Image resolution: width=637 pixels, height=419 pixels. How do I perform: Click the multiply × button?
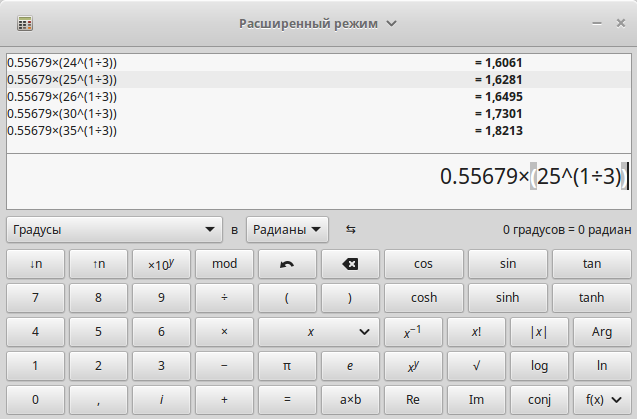coord(224,332)
